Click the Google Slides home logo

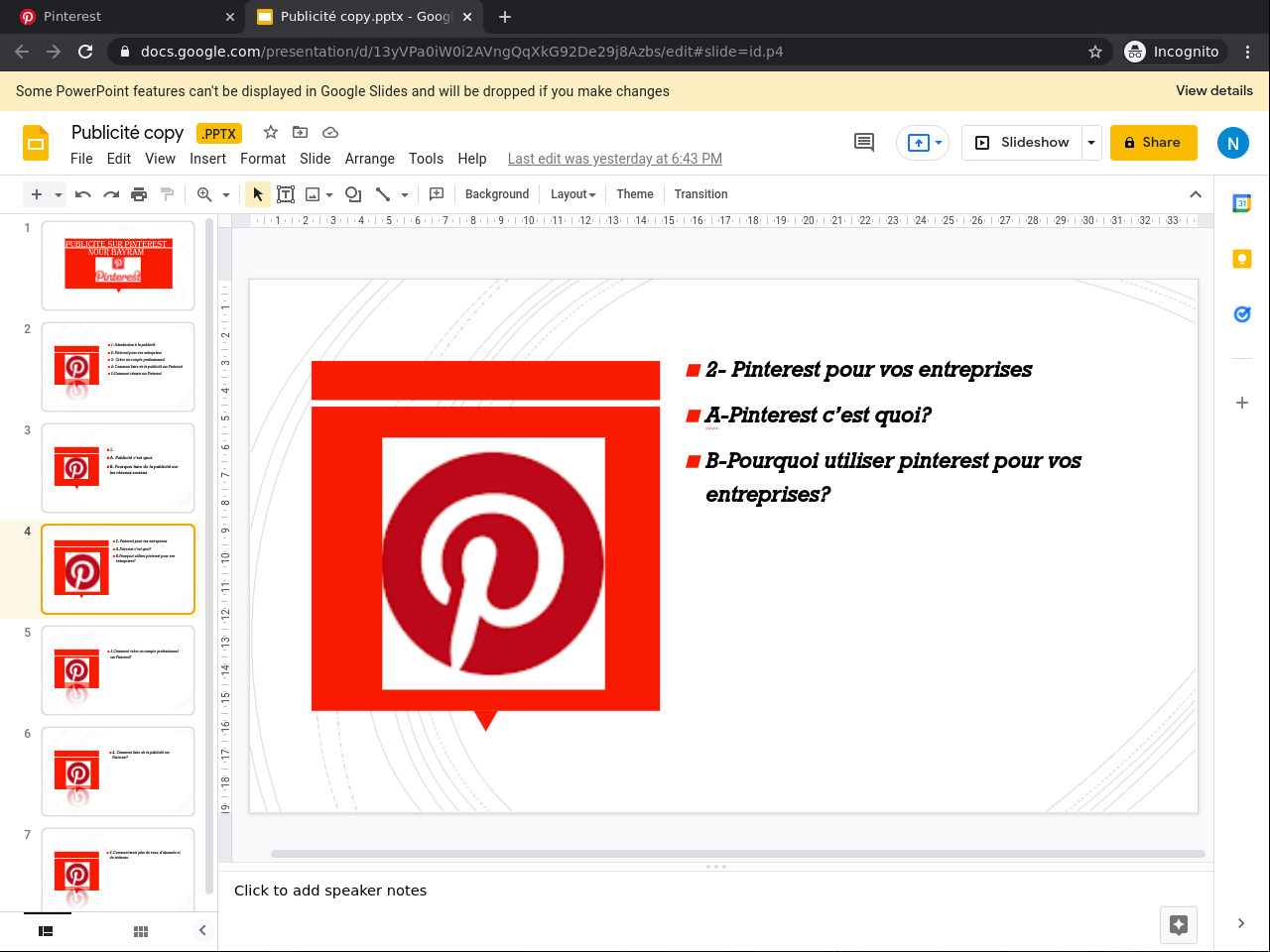(36, 143)
